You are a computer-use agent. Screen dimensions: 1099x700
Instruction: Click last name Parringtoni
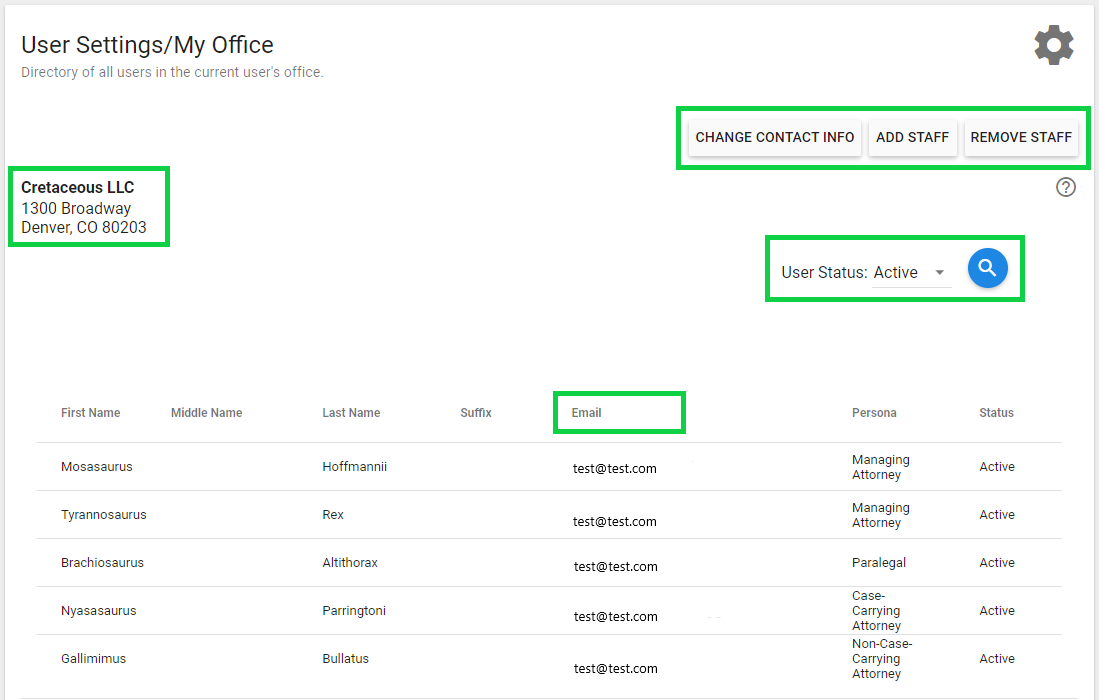tap(354, 610)
